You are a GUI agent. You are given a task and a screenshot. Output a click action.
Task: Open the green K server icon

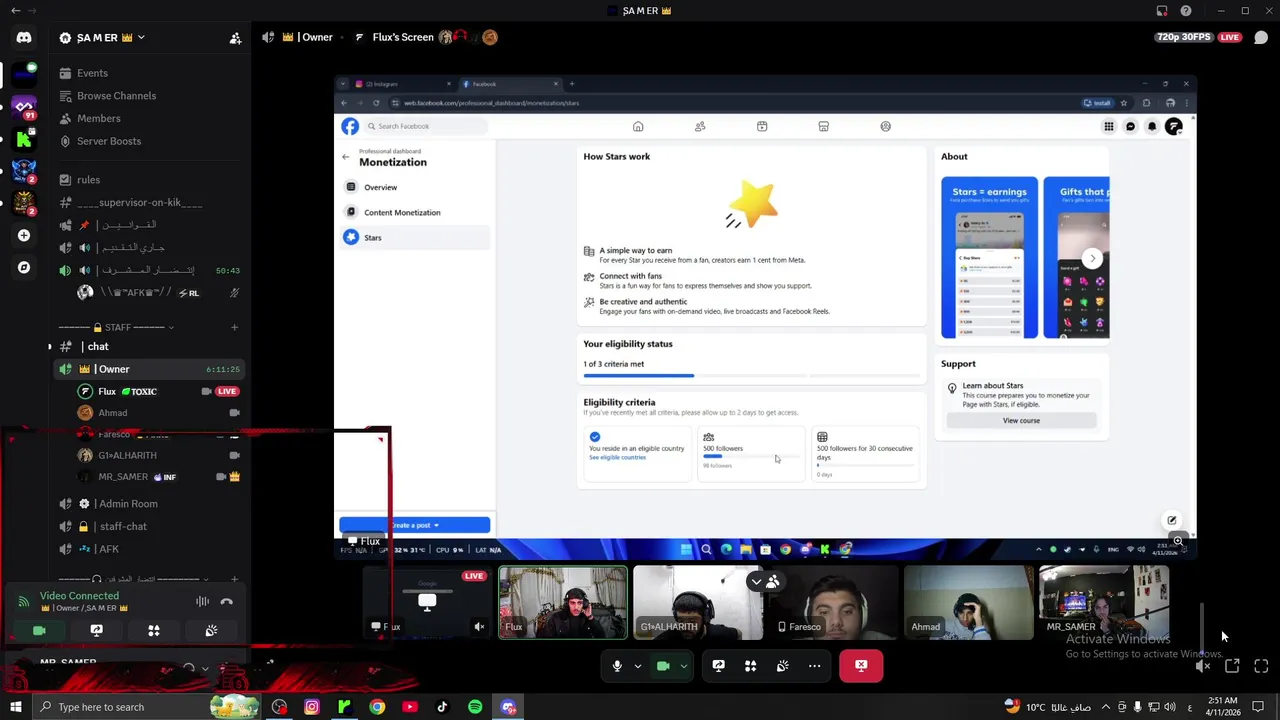[24, 138]
